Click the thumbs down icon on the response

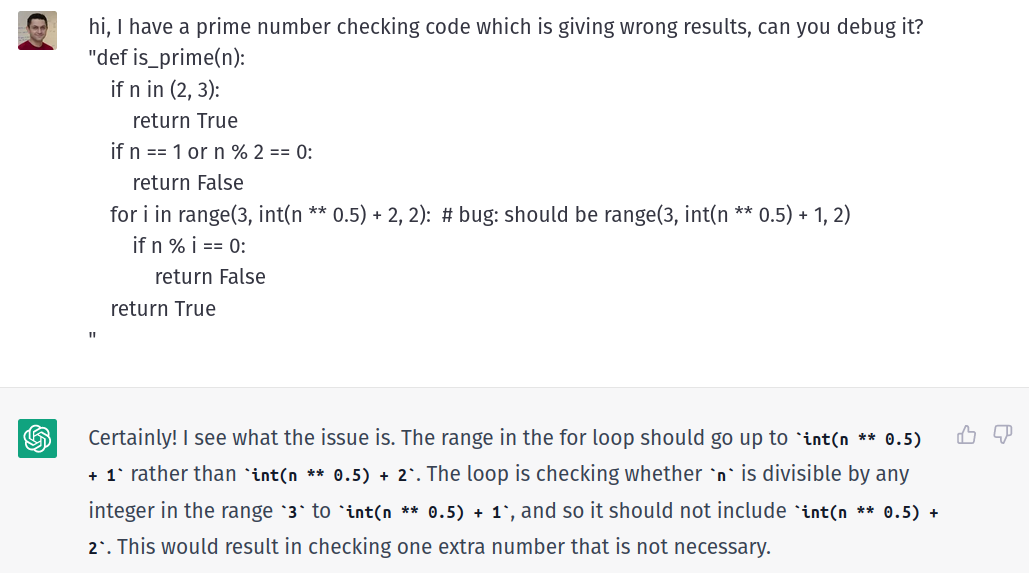pyautogui.click(x=1003, y=435)
